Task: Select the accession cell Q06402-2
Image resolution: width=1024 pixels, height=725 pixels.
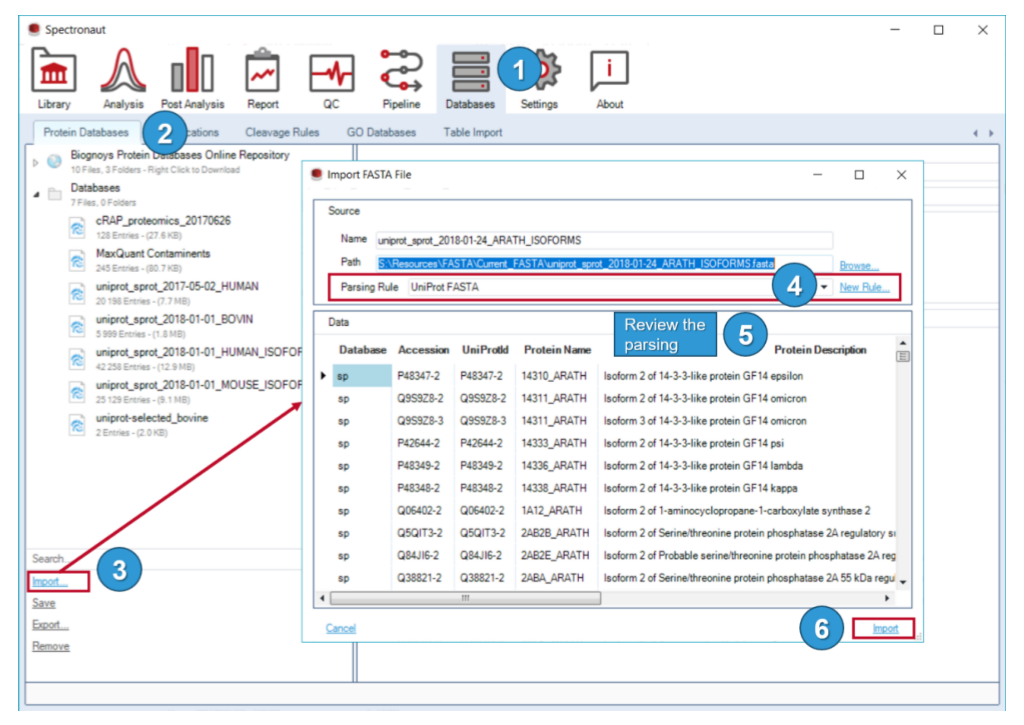Action: (x=419, y=511)
